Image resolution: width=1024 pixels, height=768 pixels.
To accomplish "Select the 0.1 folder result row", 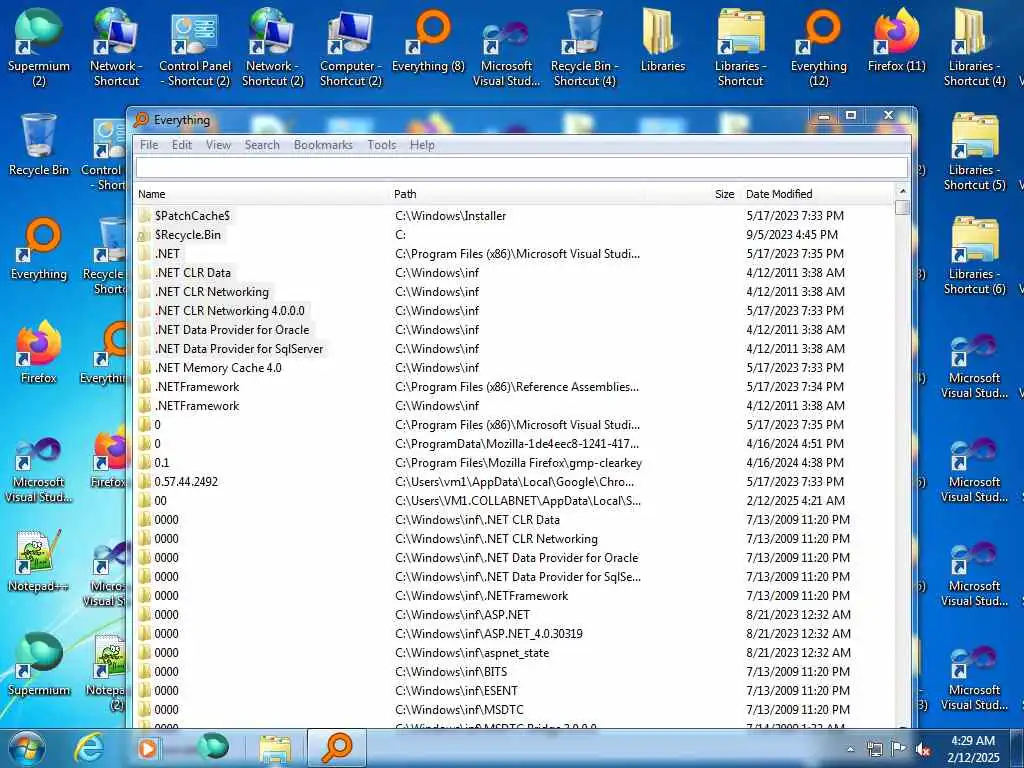I will [515, 462].
